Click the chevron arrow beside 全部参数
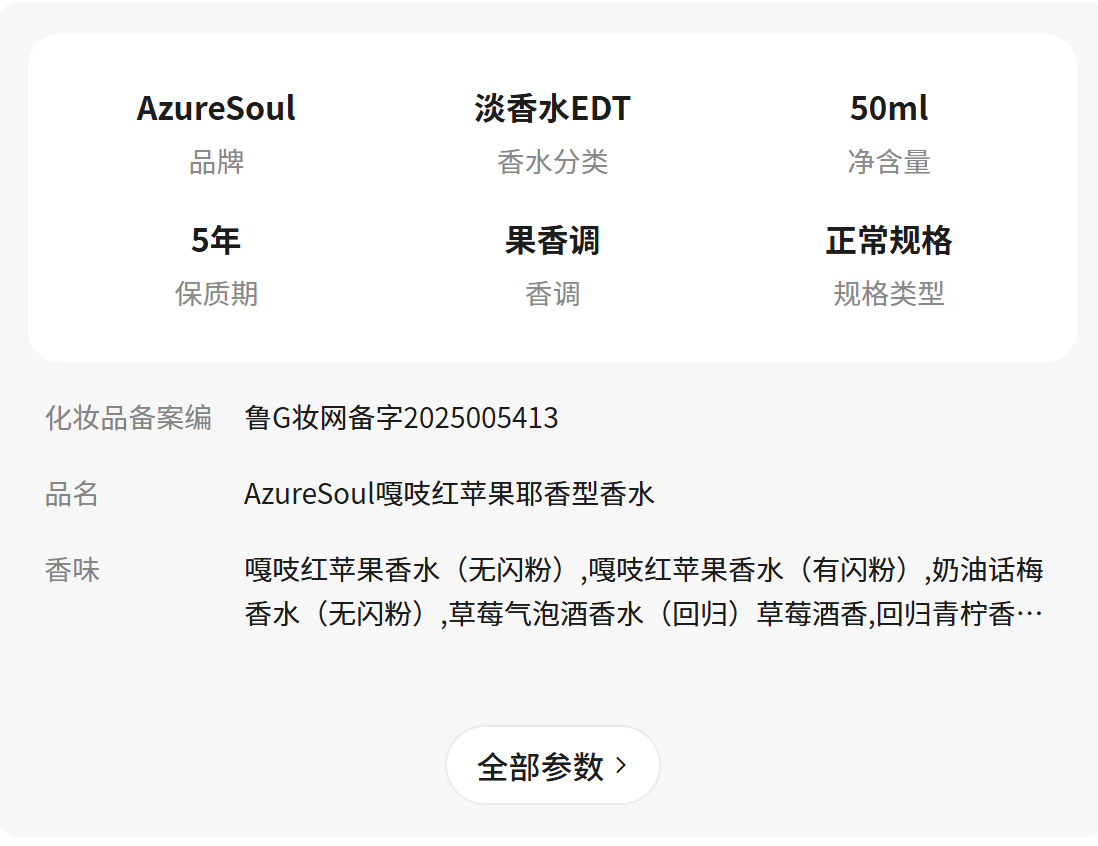The width and height of the screenshot is (1098, 846). 622,766
